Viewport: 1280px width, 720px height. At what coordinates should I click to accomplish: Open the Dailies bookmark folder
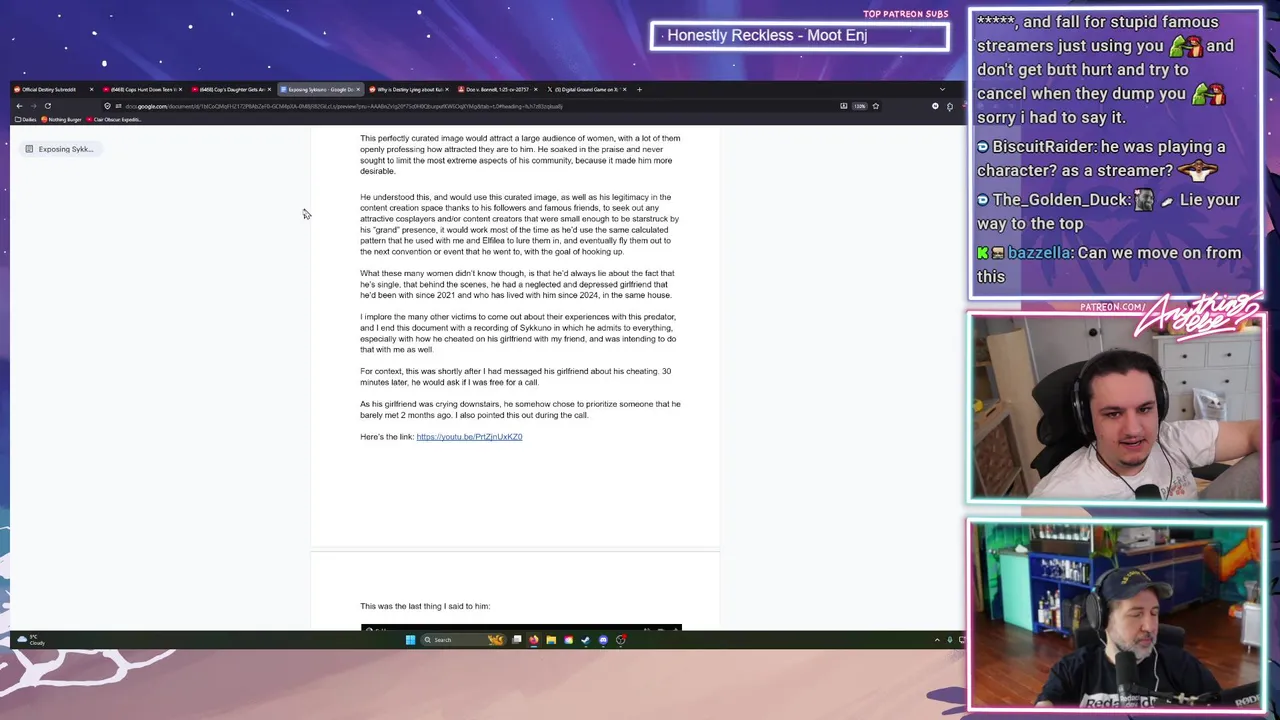point(26,119)
